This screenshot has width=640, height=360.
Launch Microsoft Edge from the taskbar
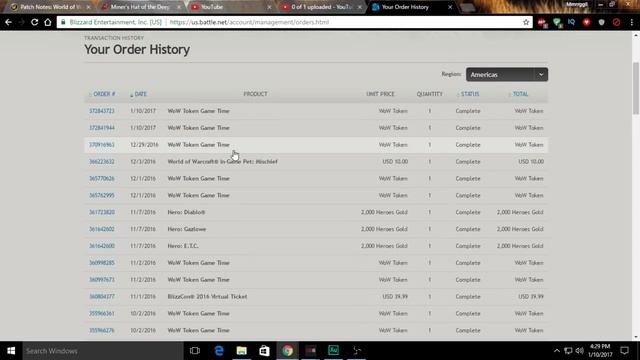pos(219,351)
